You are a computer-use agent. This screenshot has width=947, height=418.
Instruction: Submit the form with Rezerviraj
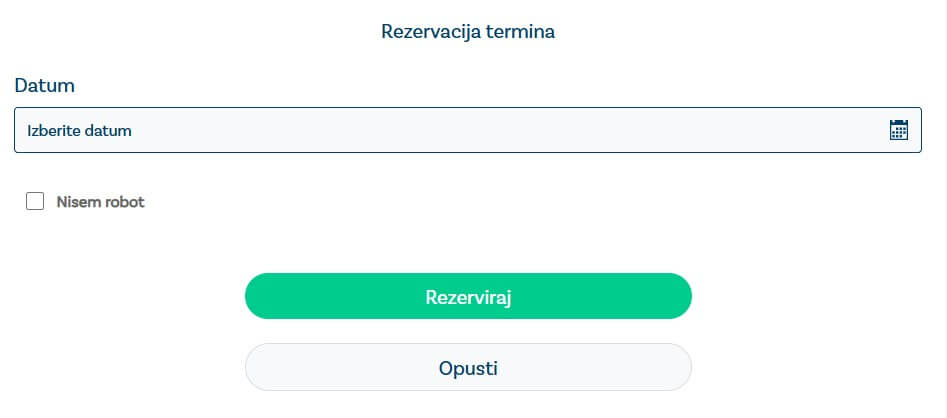[x=468, y=296]
